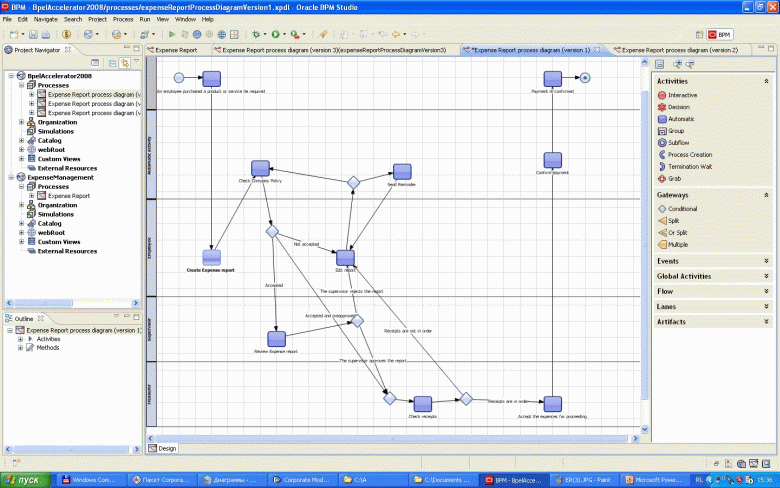
Task: Click the diagram horizontal scrollbar
Action: (x=393, y=438)
